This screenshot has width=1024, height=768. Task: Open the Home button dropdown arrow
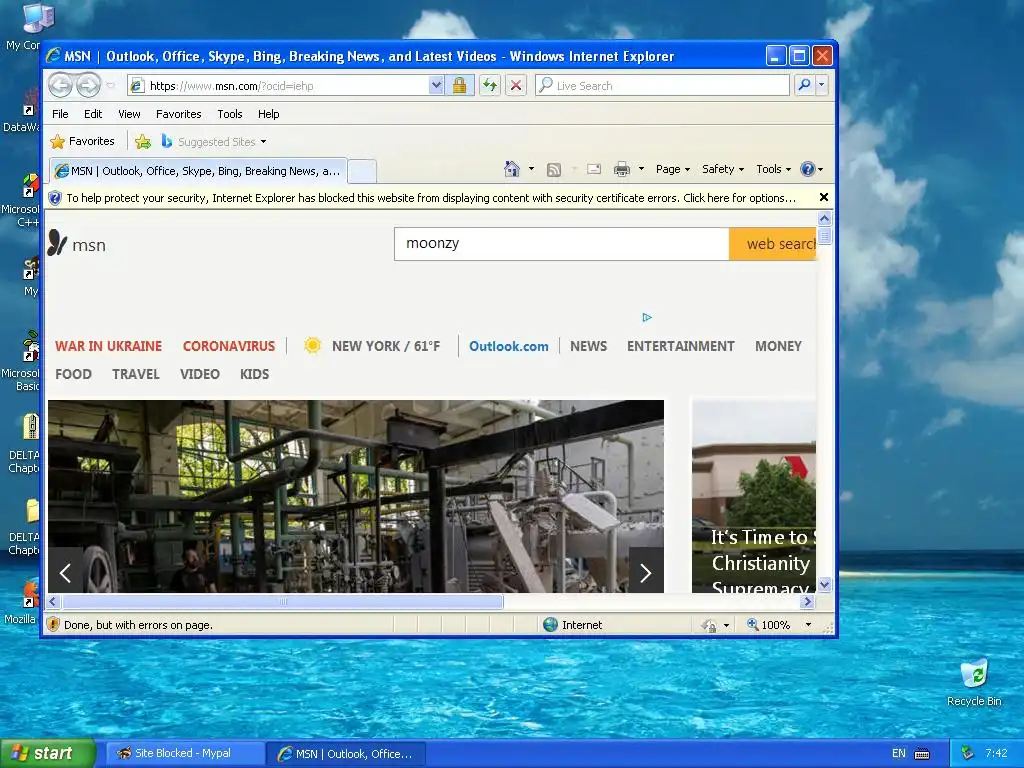coord(531,169)
